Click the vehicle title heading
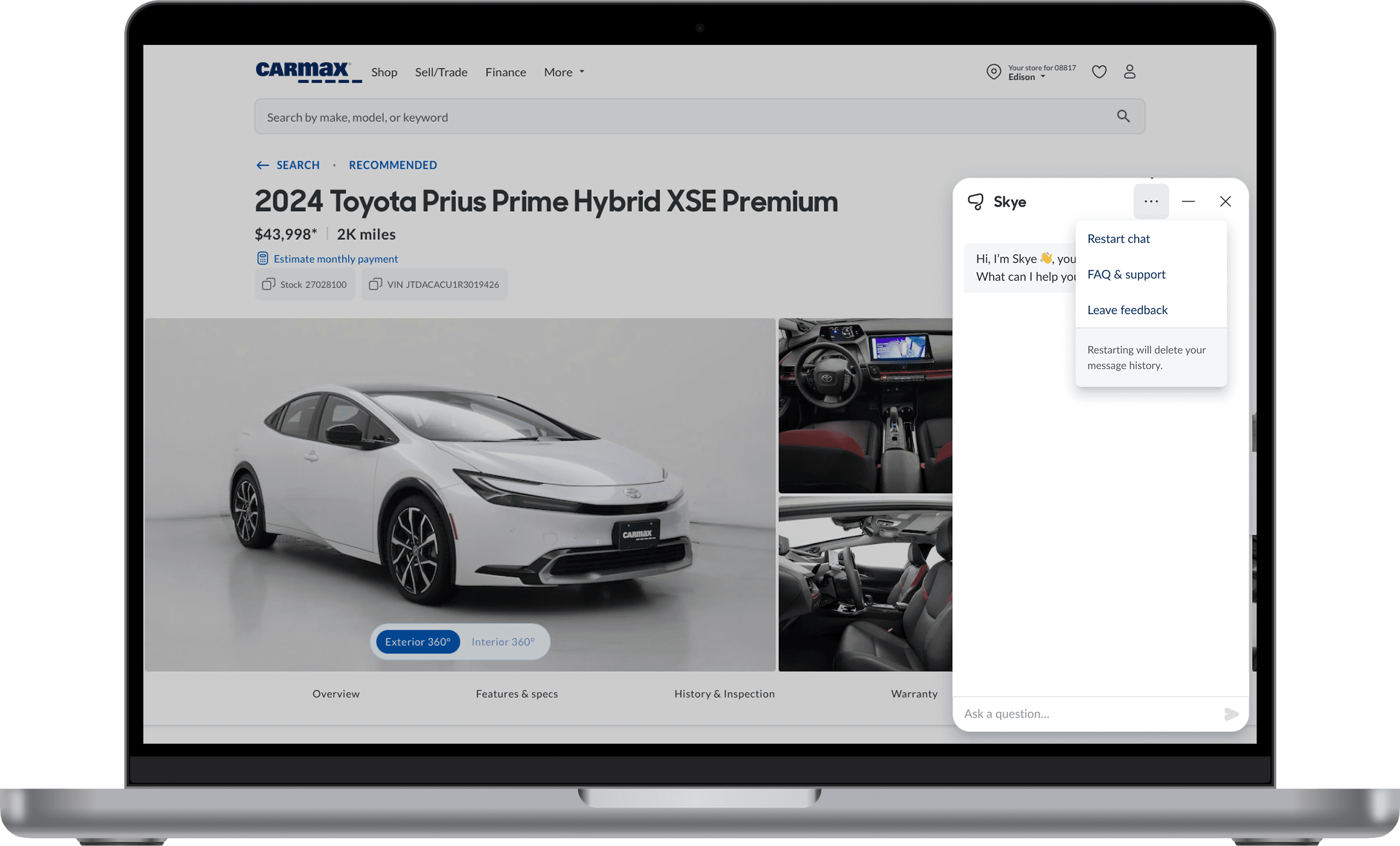Image resolution: width=1400 pixels, height=846 pixels. coord(546,201)
